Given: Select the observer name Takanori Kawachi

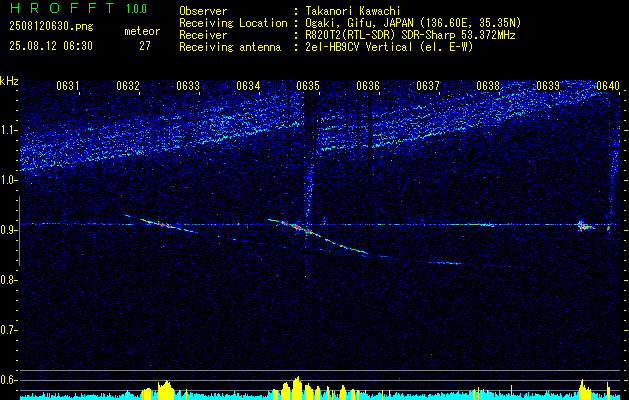Looking at the screenshot, I should coord(353,11).
